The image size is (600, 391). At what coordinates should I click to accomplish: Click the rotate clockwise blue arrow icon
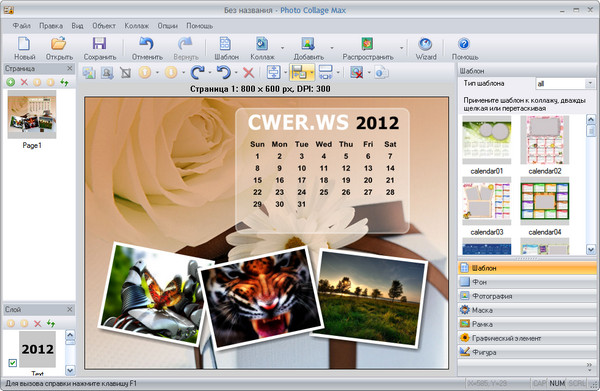(197, 72)
